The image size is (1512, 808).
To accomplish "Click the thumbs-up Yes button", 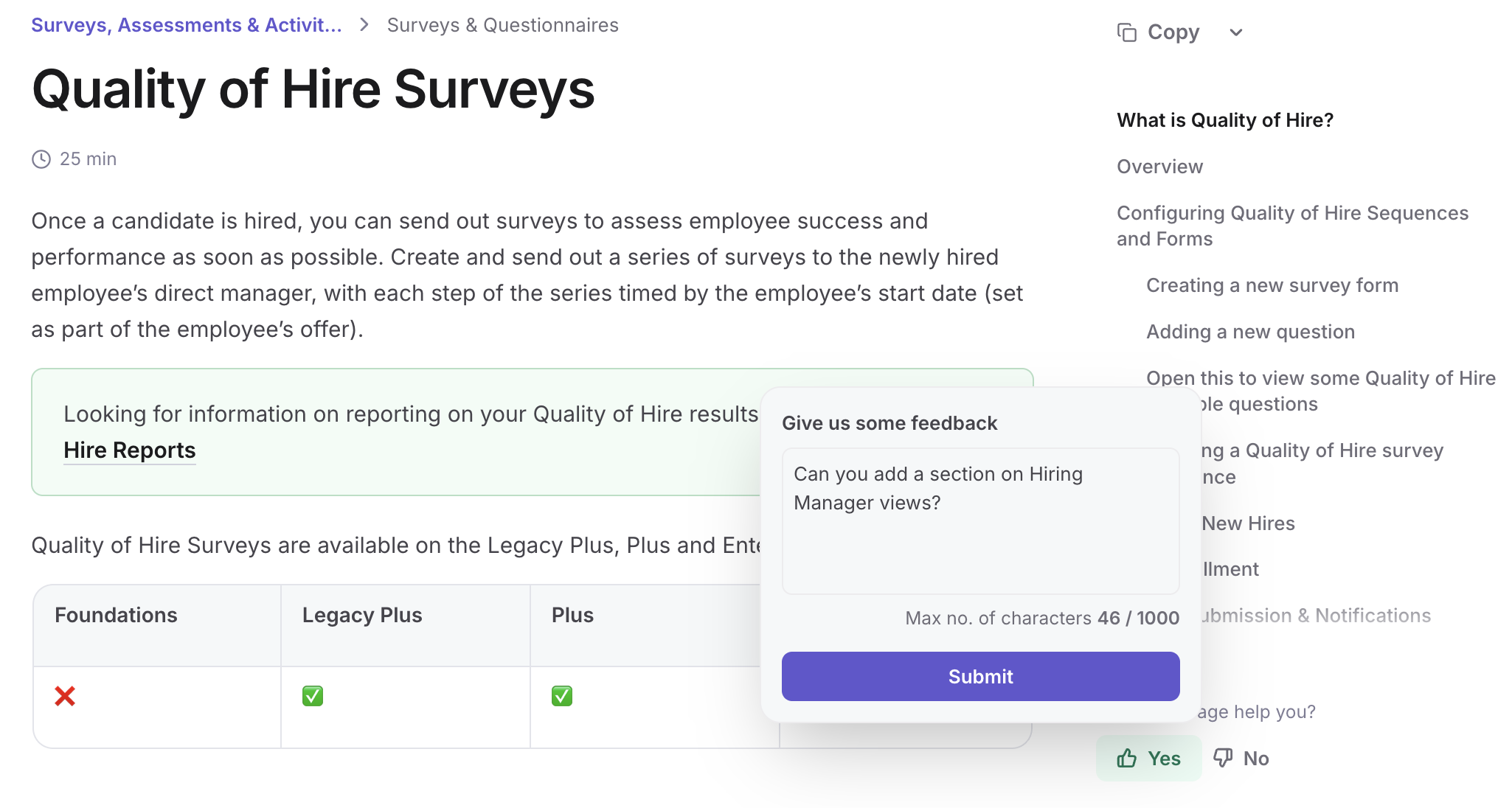I will click(1148, 758).
